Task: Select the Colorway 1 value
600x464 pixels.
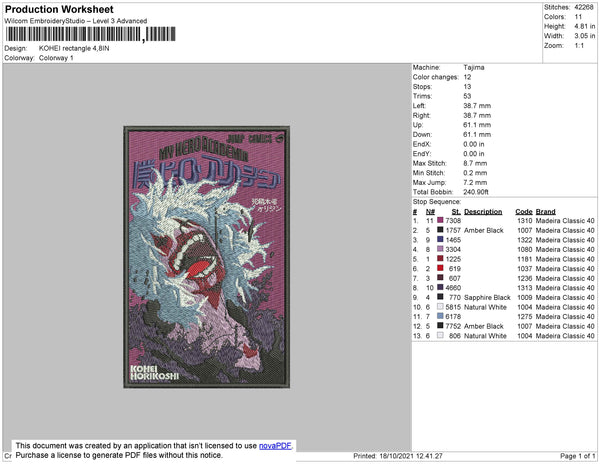Action: click(56, 58)
